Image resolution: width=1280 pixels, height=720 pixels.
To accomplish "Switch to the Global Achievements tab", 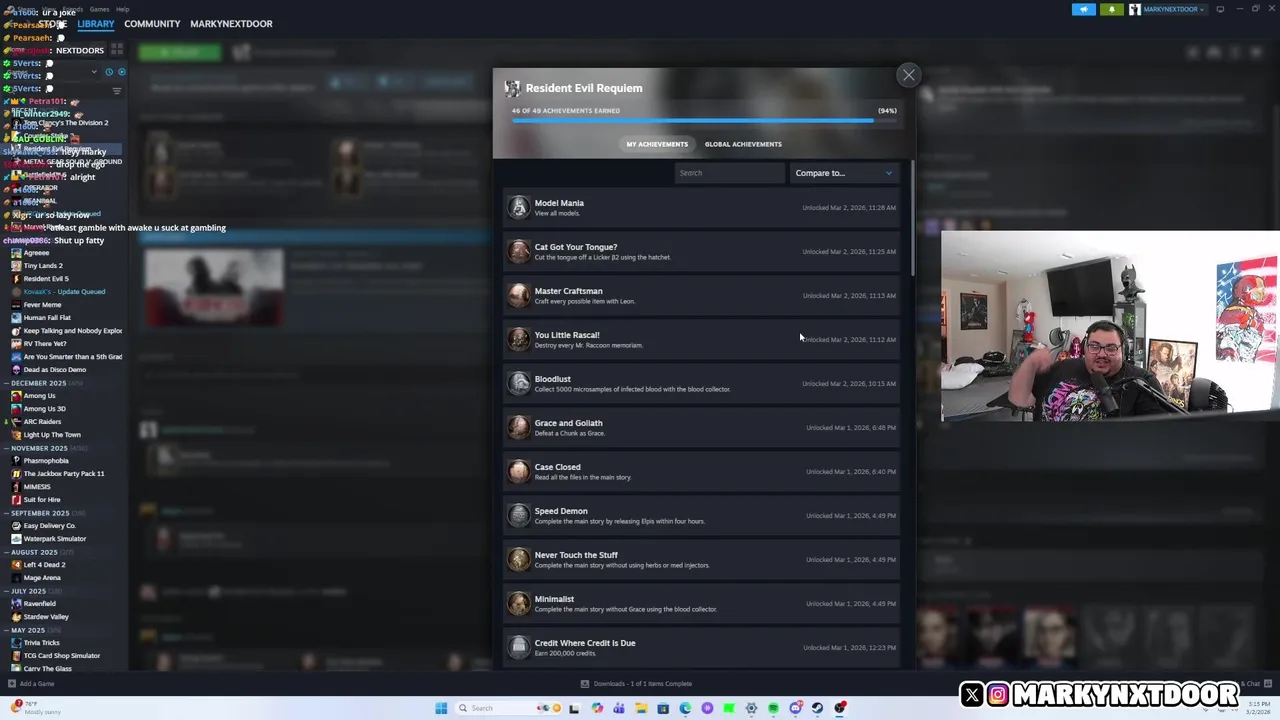I will click(x=743, y=144).
